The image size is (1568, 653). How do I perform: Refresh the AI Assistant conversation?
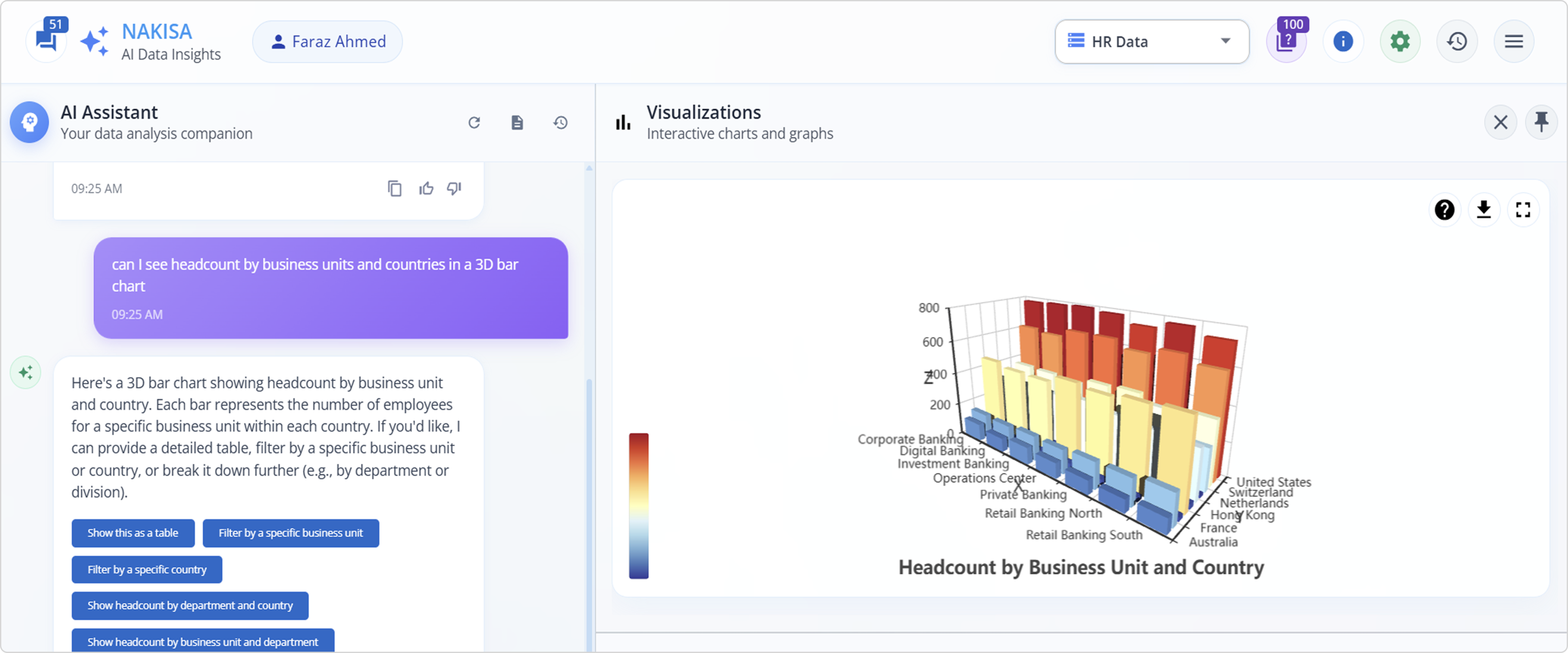point(474,123)
